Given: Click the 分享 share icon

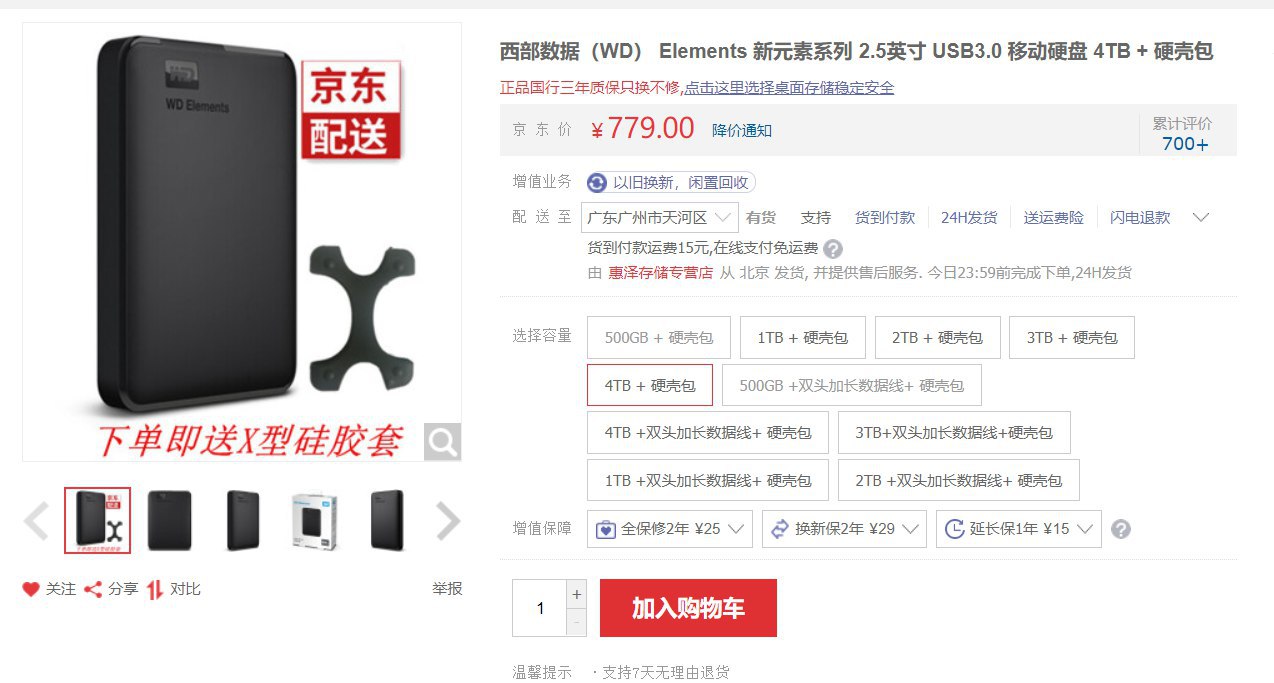Looking at the screenshot, I should click(93, 589).
